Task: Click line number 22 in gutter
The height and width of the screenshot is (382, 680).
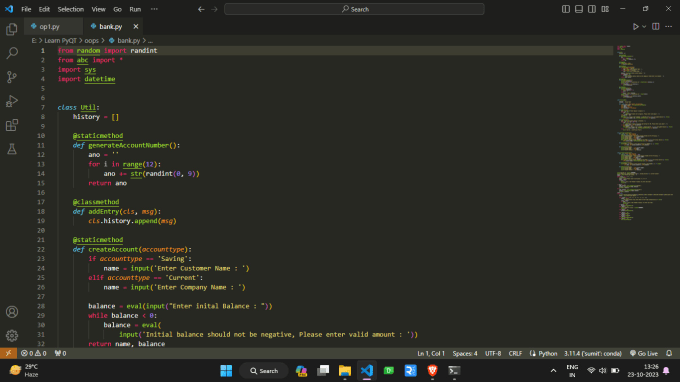Action: point(41,249)
